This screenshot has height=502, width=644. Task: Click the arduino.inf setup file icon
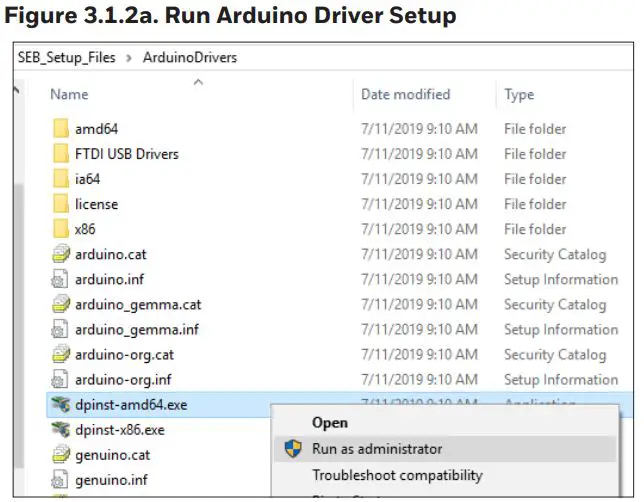pos(60,279)
